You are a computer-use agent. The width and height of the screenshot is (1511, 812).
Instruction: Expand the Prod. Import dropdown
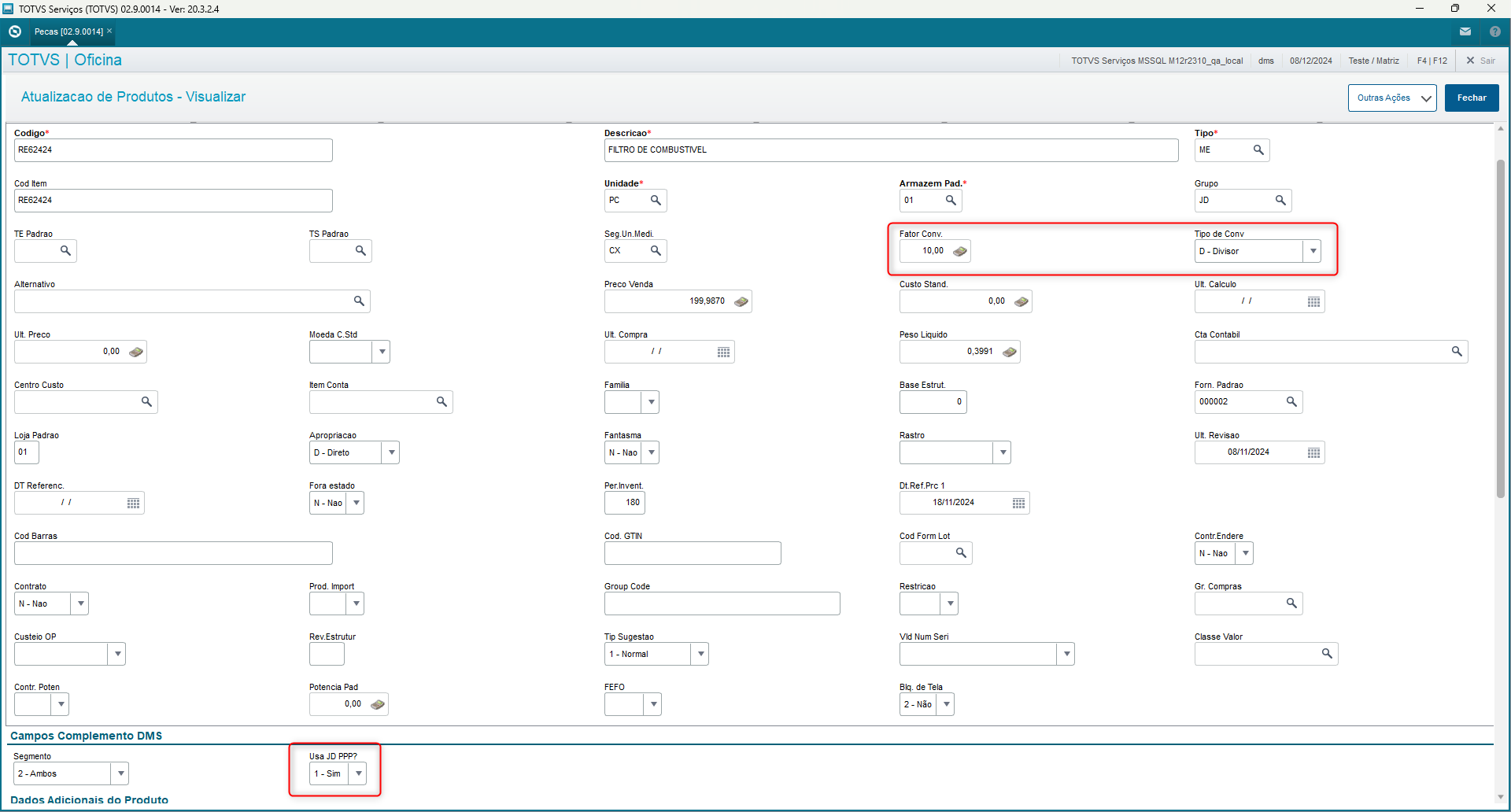pos(356,603)
